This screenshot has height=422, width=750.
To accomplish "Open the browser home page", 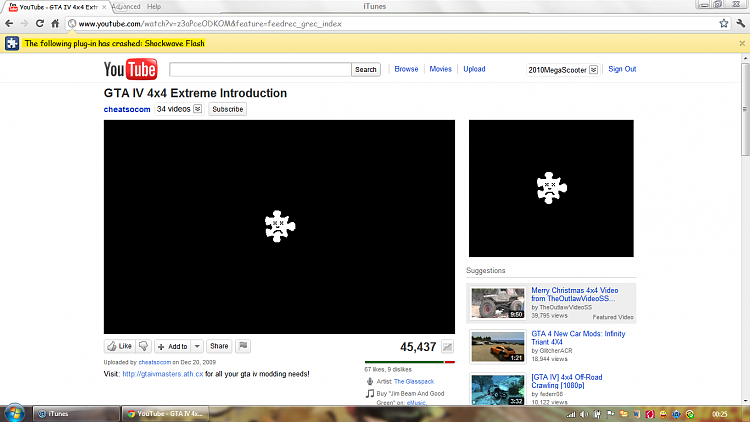I will click(x=55, y=23).
